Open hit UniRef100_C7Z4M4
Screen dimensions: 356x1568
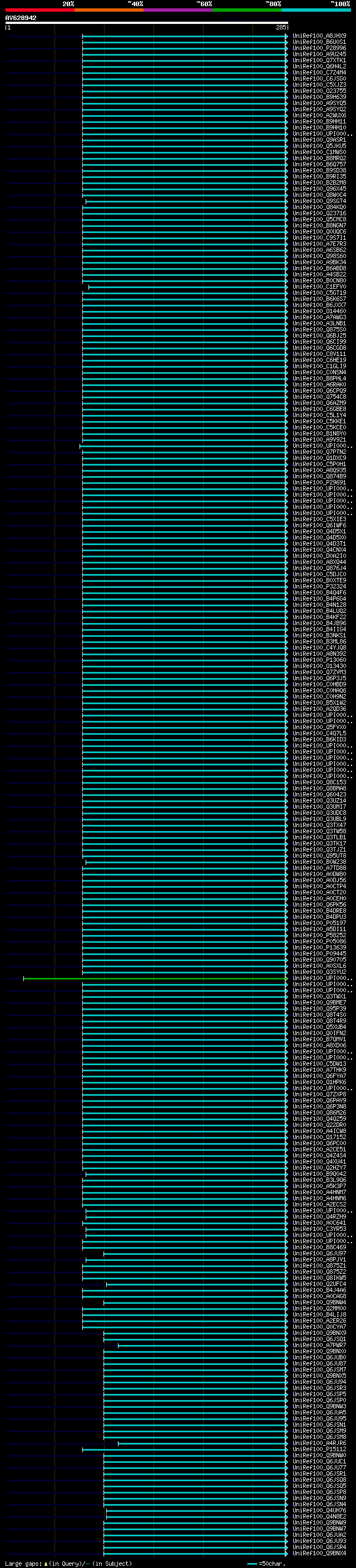pyautogui.click(x=319, y=72)
